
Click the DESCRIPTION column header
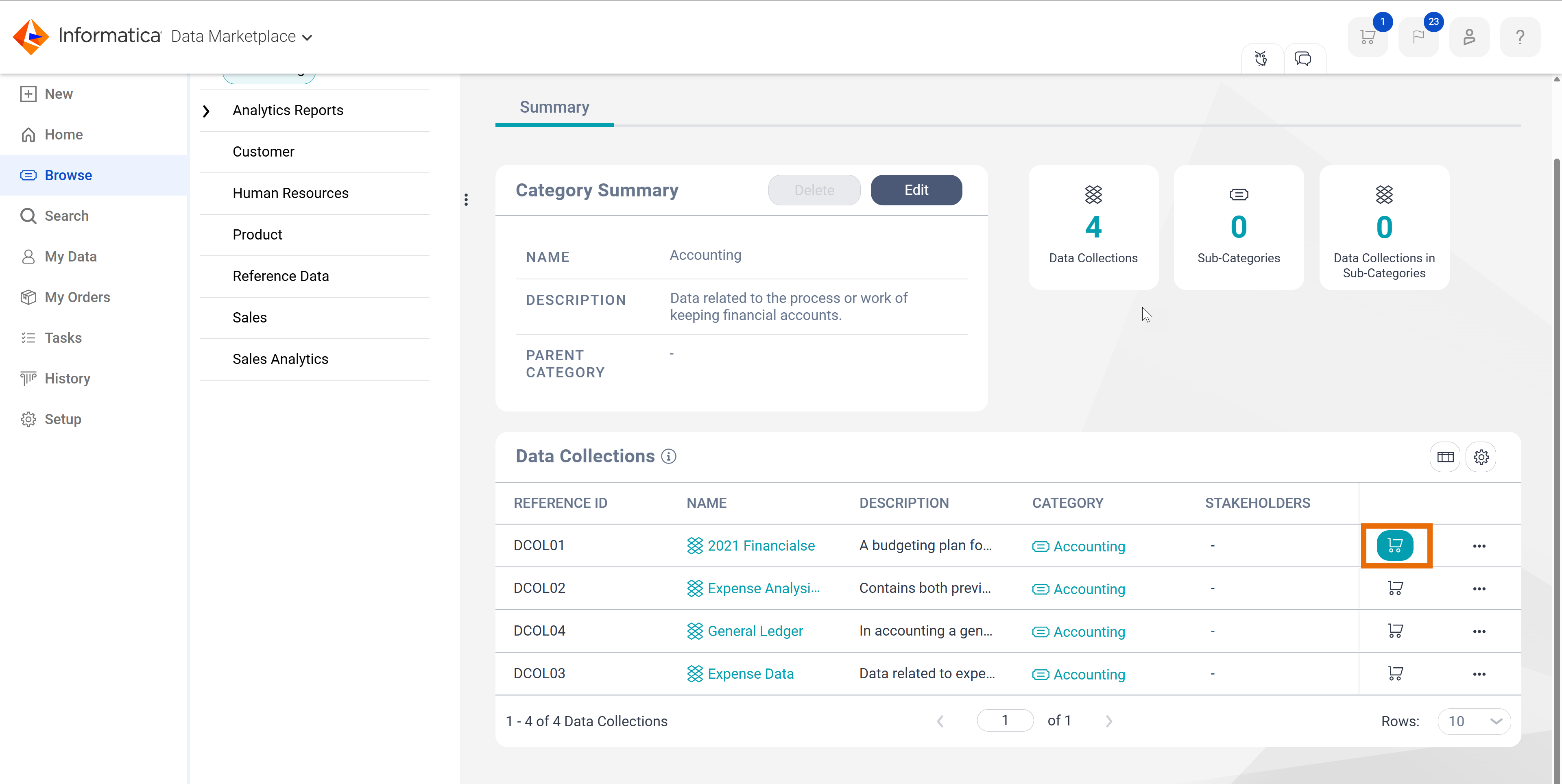click(903, 503)
